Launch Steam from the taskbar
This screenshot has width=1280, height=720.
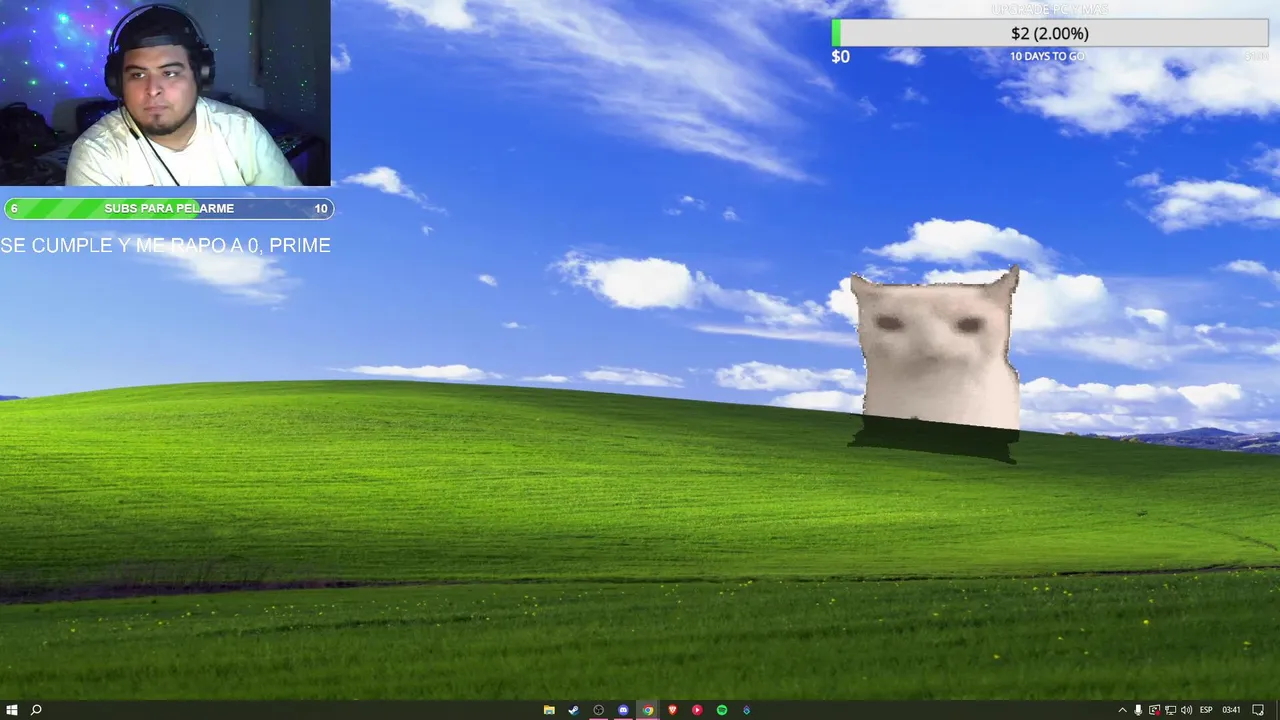click(573, 710)
